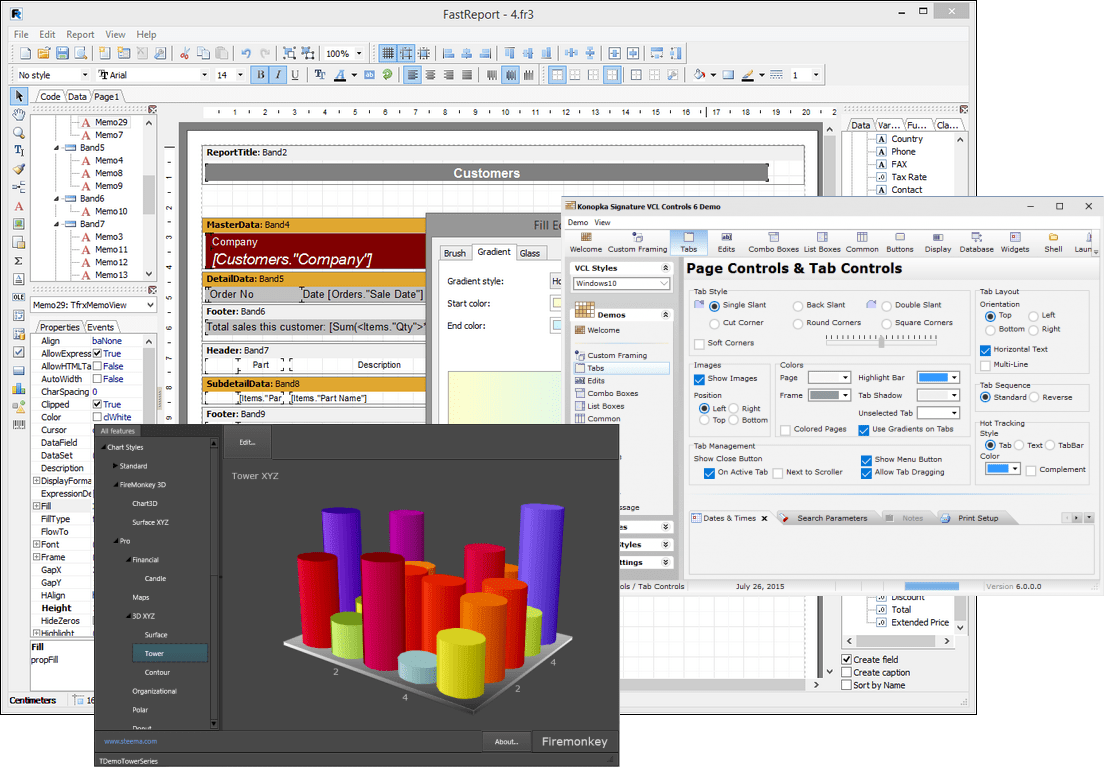This screenshot has height=767, width=1104.
Task: Click the Save report icon
Action: click(62, 53)
